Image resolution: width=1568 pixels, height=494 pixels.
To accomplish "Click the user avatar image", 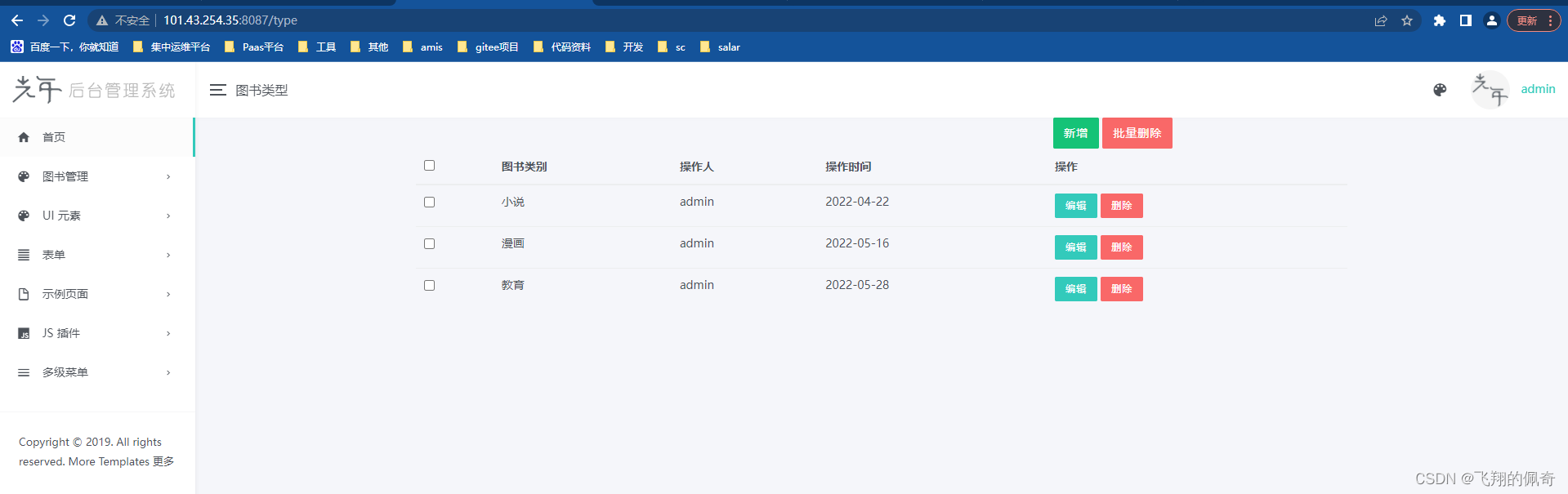I will coord(1490,90).
